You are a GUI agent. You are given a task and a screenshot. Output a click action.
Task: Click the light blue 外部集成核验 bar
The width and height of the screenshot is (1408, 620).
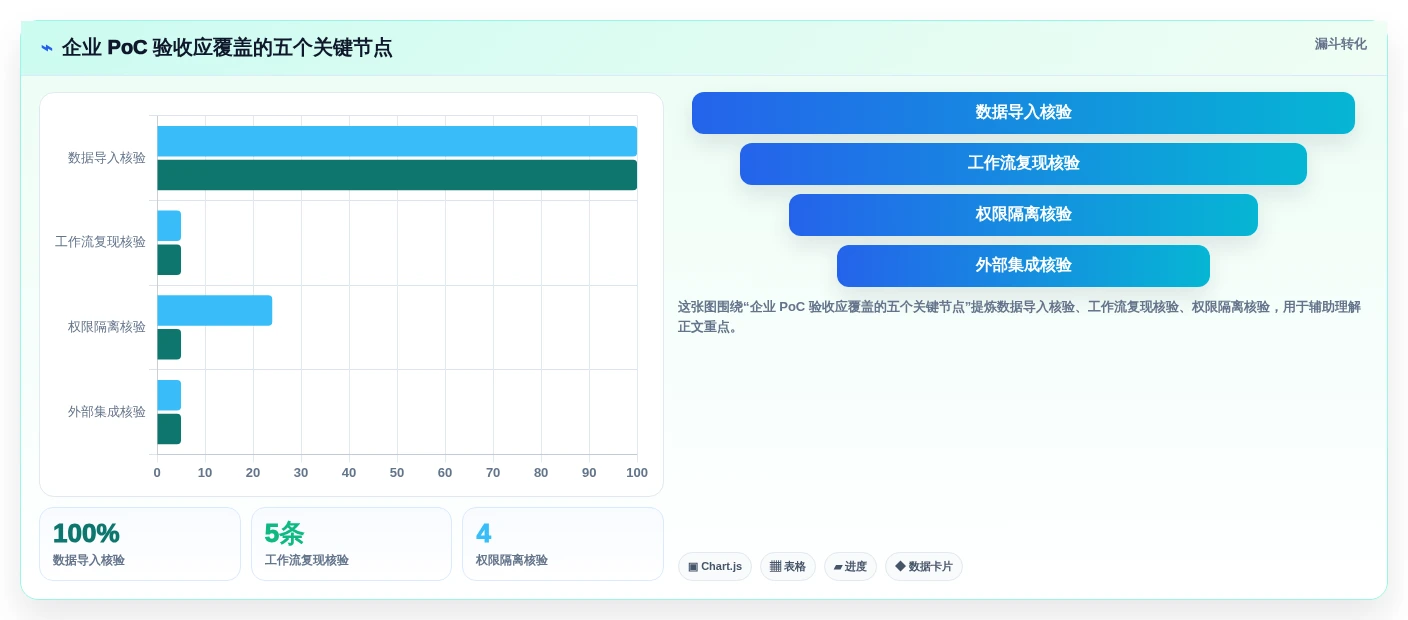(x=169, y=395)
